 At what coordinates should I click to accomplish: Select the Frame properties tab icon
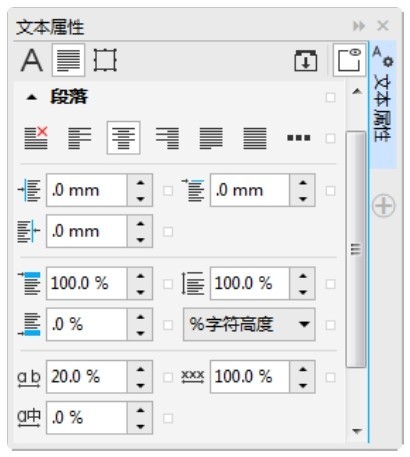pyautogui.click(x=105, y=60)
